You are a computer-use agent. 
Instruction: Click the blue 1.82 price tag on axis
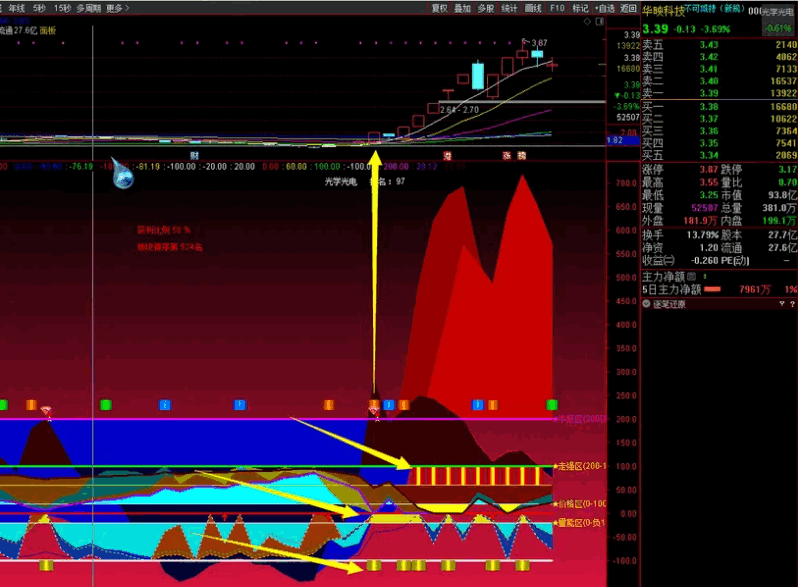coord(623,140)
